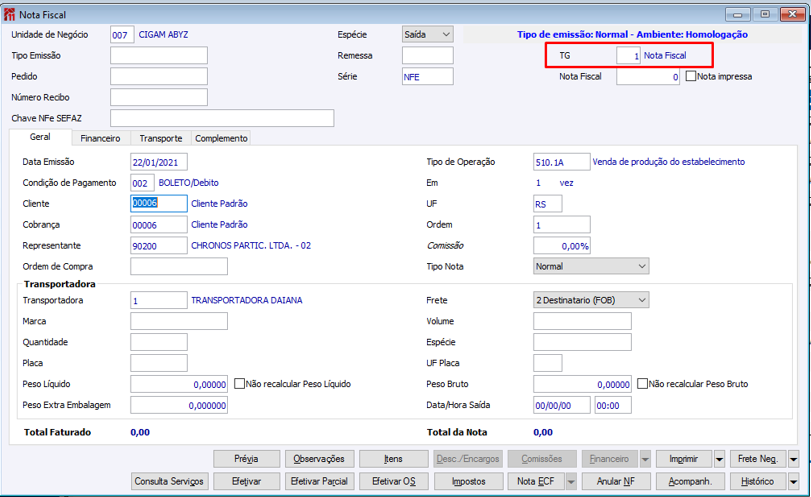Screen dimensions: 811x497
Task: Click the UF Placa input field
Action: (x=548, y=363)
